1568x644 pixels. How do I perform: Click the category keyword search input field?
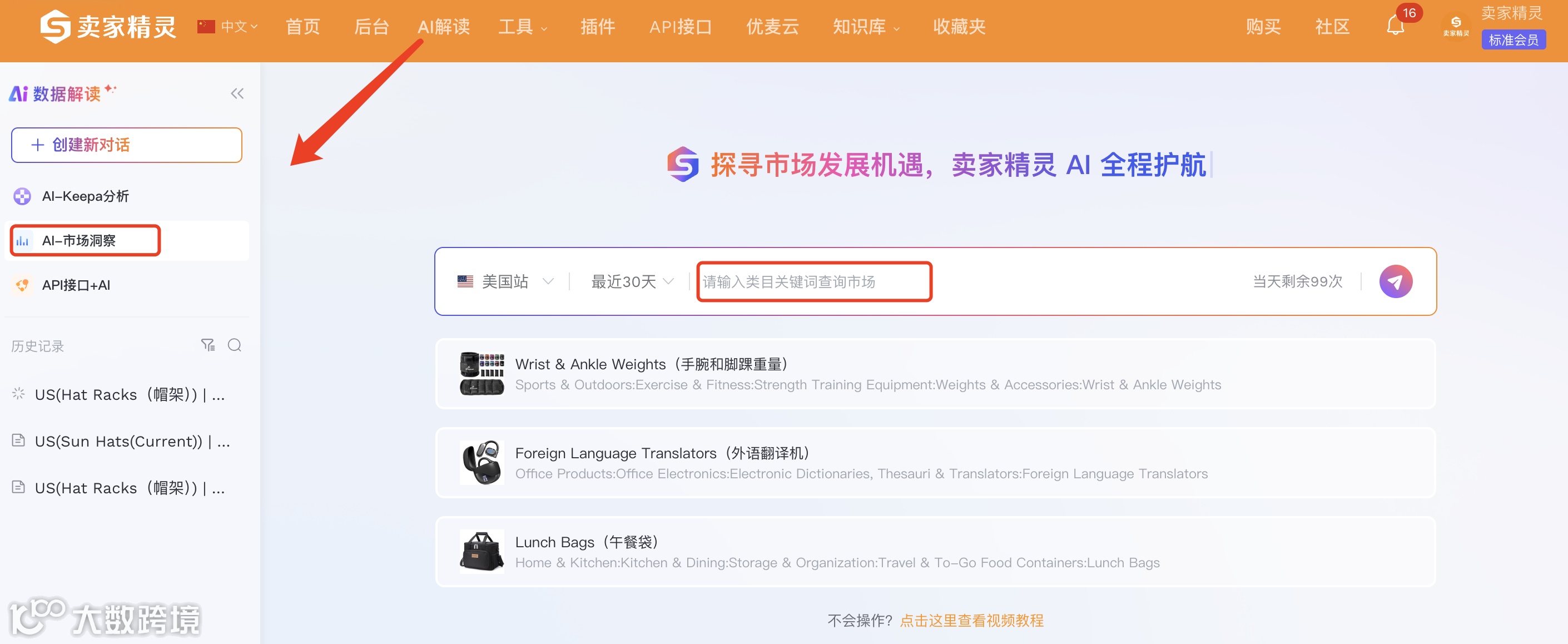tap(813, 281)
